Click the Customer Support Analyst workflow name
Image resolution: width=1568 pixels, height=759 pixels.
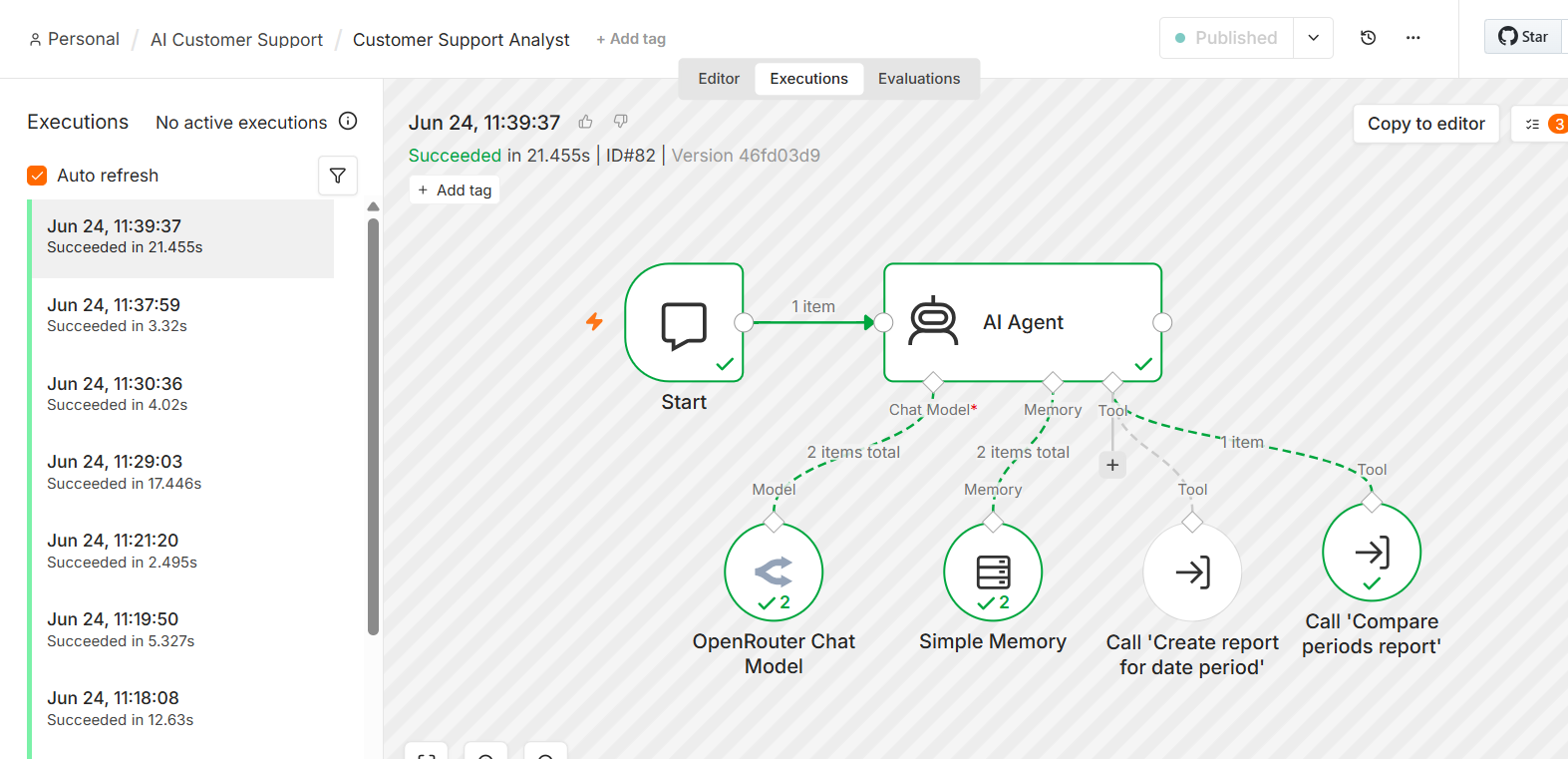click(x=461, y=40)
